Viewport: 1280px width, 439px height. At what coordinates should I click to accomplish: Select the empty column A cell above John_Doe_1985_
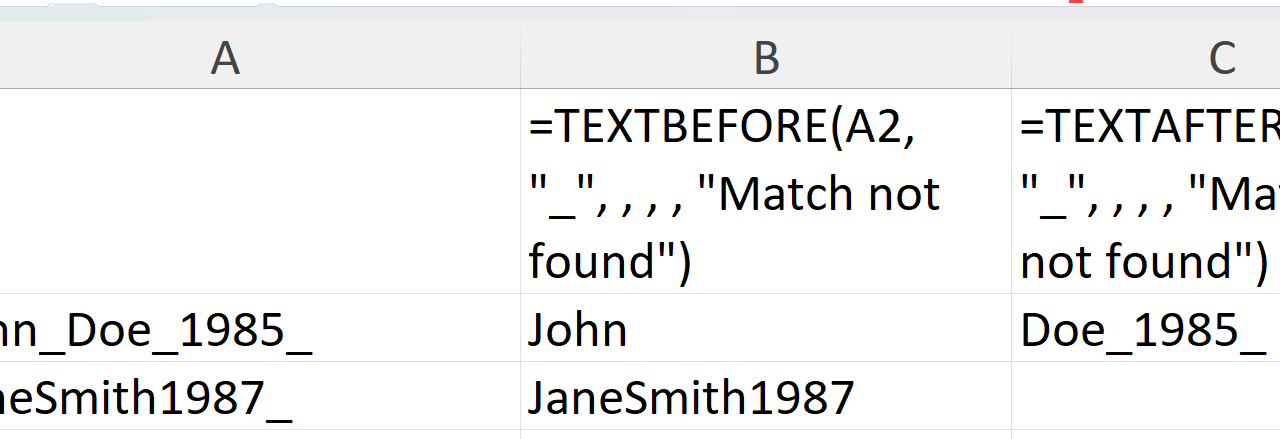click(x=260, y=191)
